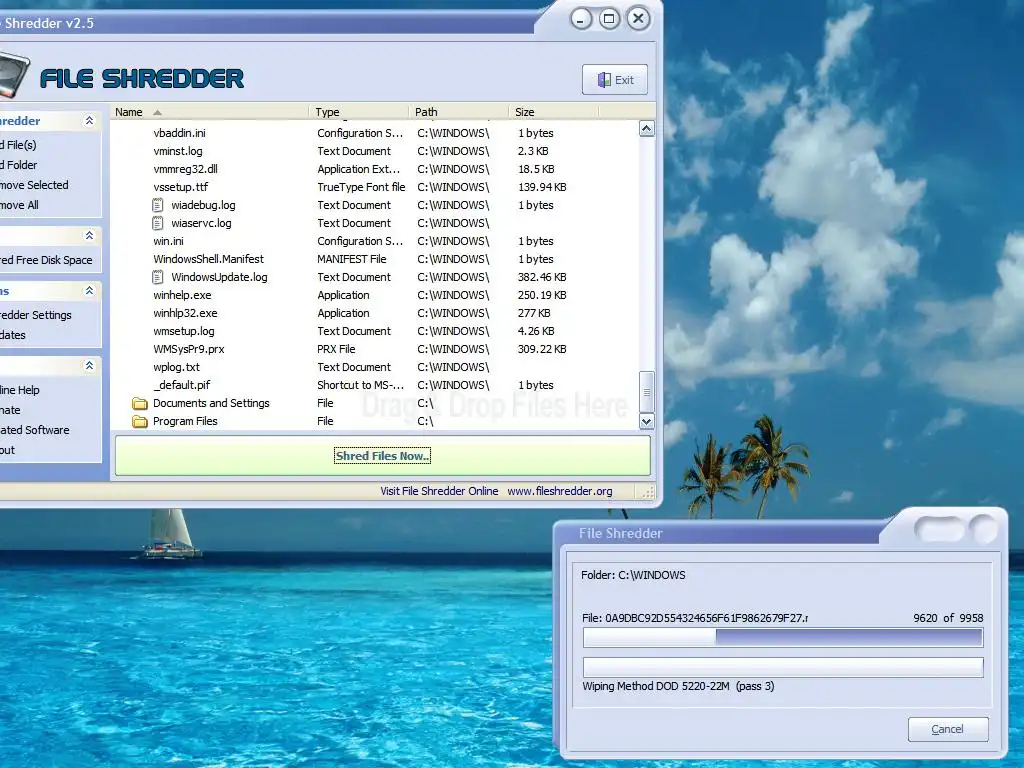
Task: Open Shred Free Disk Space option
Action: [46, 260]
